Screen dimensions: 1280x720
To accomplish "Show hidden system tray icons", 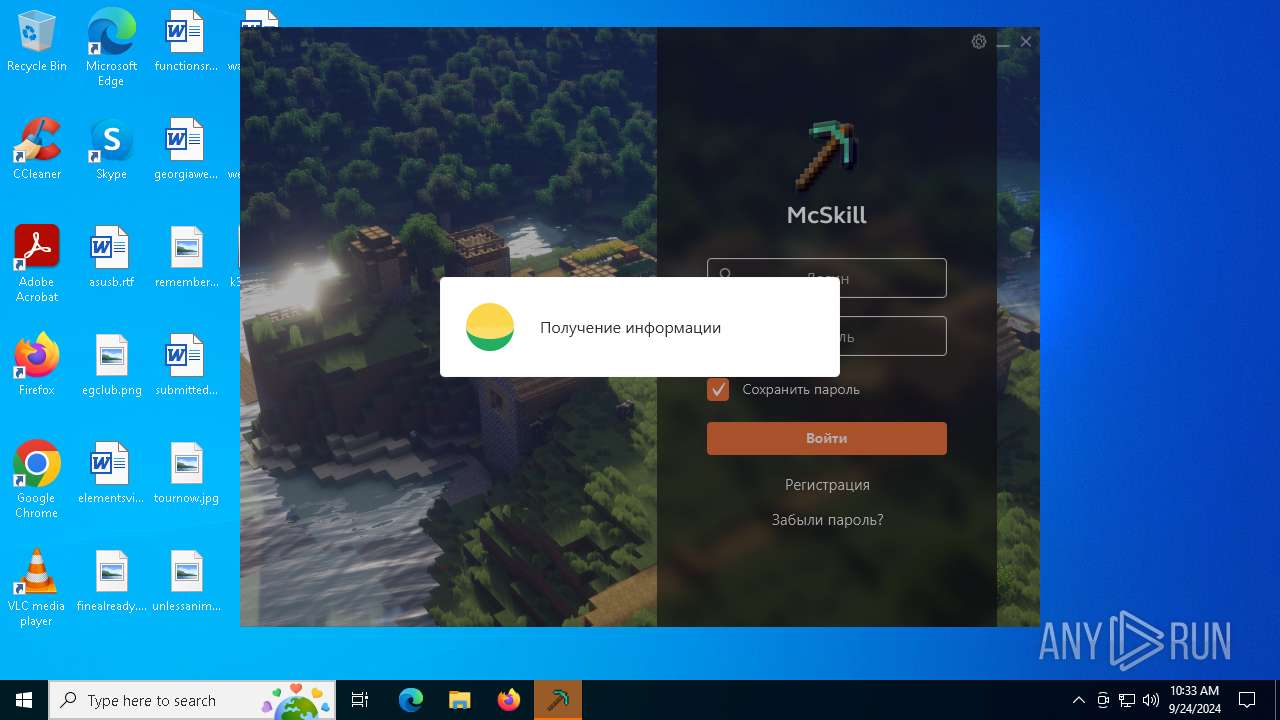I will tap(1078, 700).
